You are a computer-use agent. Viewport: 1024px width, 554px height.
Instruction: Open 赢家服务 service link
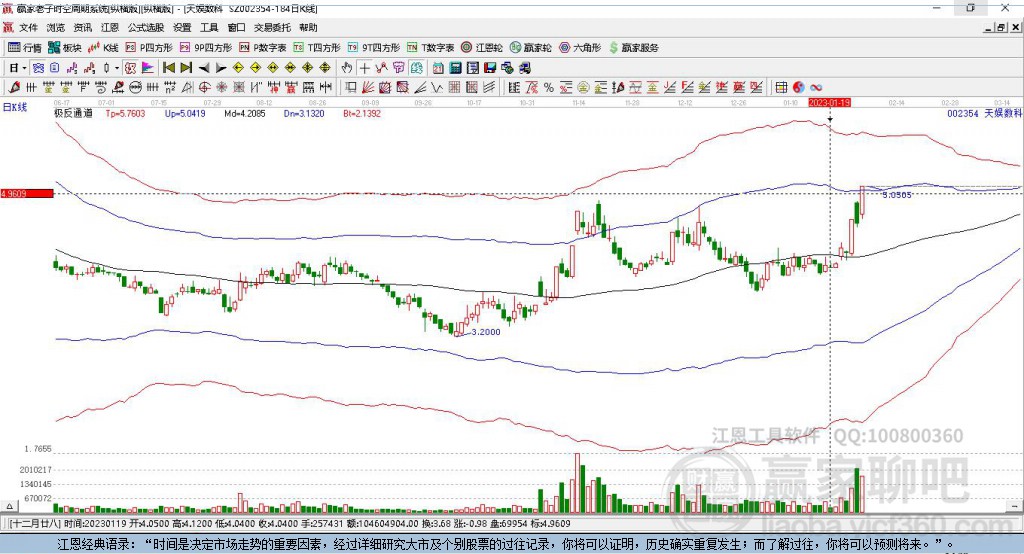pos(633,48)
